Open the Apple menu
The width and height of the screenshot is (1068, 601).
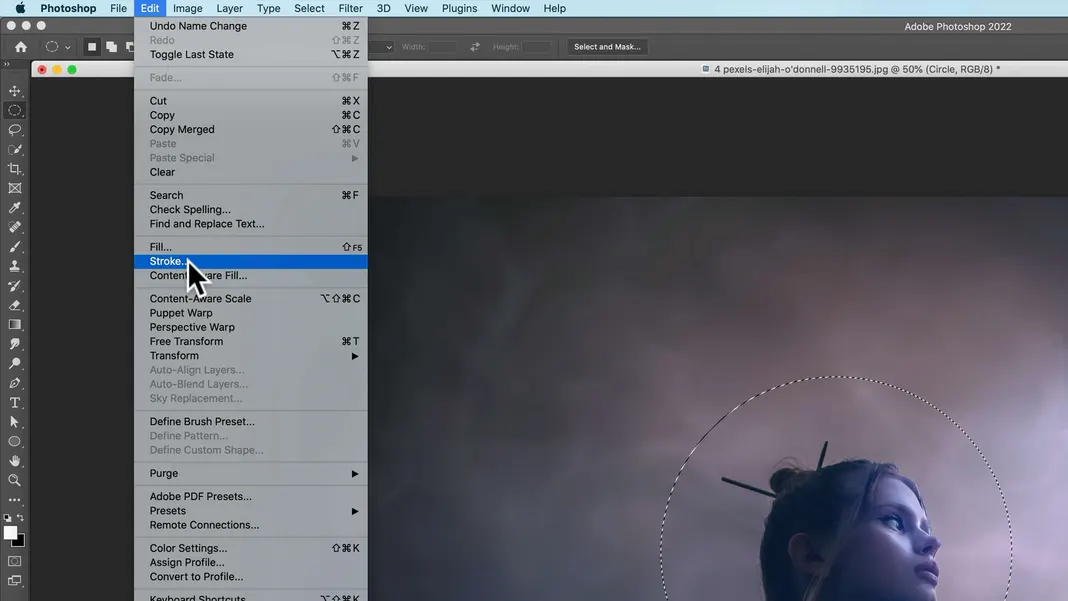pos(20,8)
